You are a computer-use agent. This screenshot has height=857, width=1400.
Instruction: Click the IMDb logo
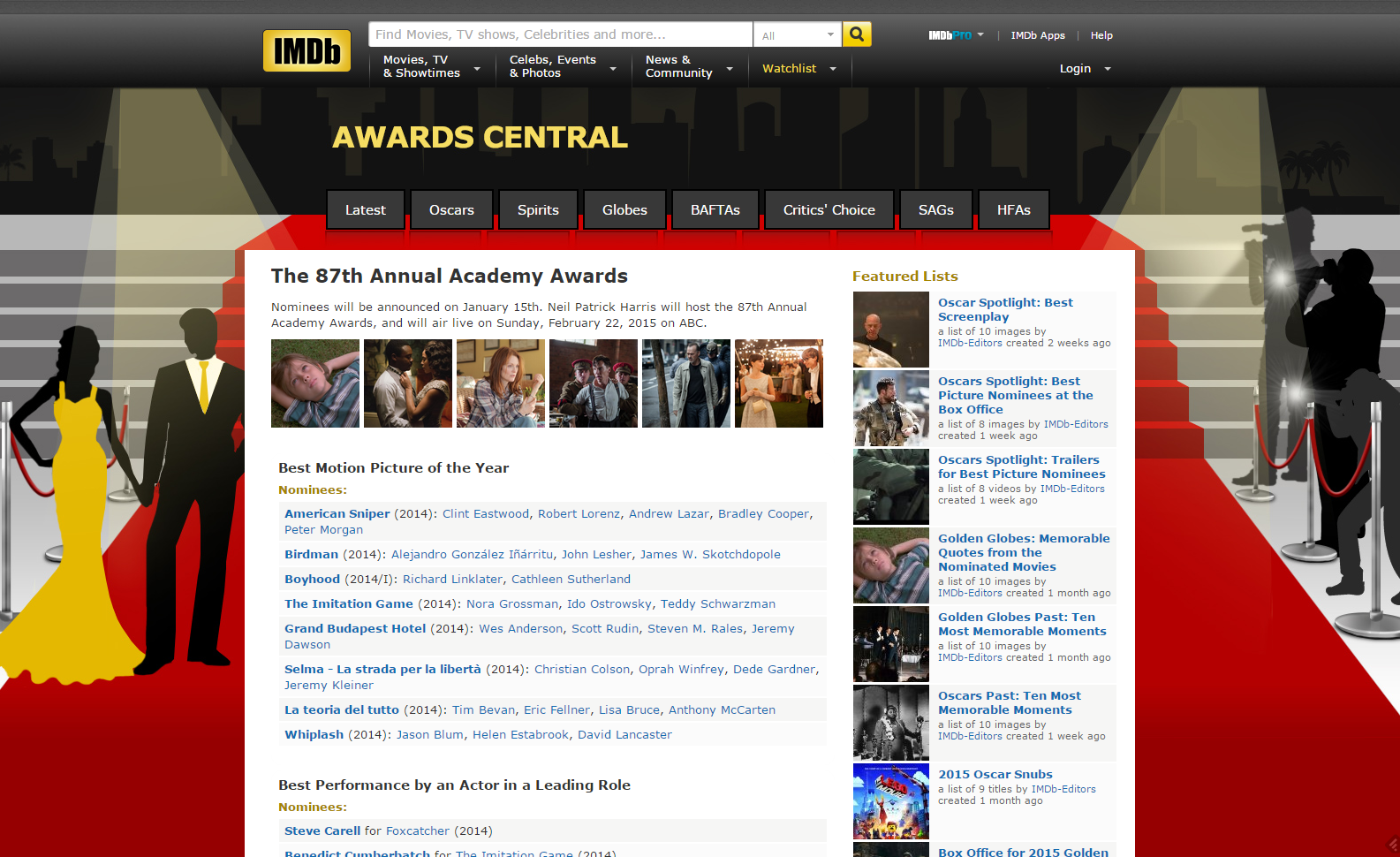click(x=306, y=50)
